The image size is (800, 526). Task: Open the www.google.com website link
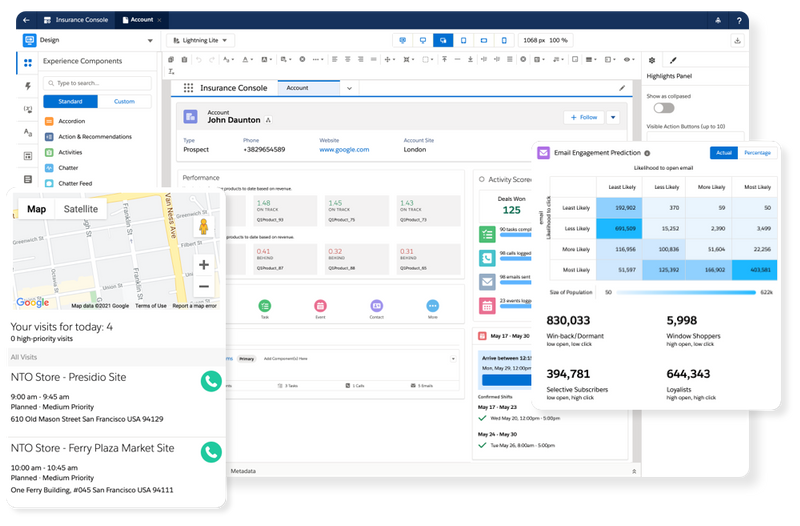(344, 149)
